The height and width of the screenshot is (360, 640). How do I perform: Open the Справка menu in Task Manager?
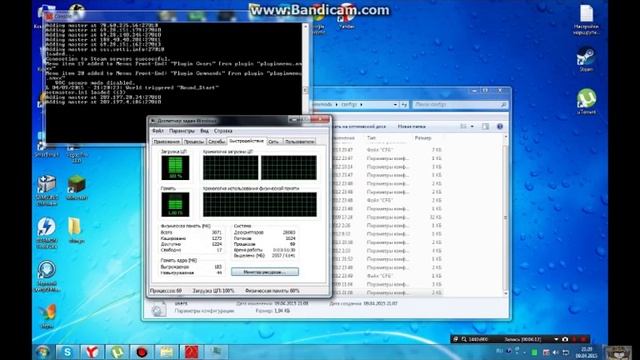click(x=223, y=131)
